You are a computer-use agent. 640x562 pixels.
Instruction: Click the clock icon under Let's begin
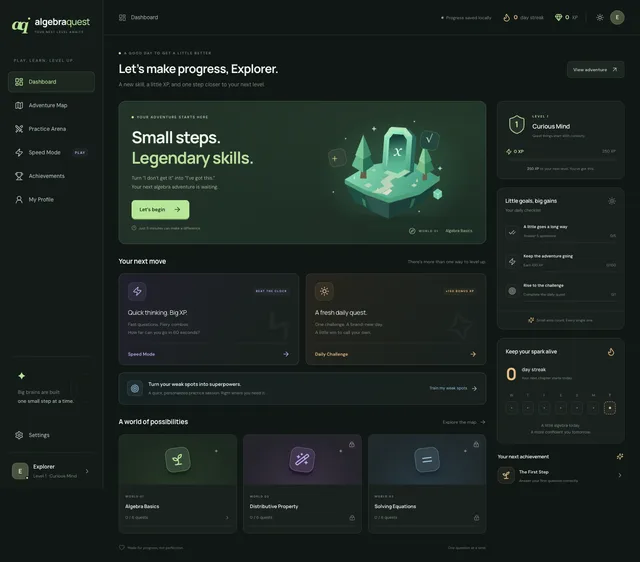point(134,228)
